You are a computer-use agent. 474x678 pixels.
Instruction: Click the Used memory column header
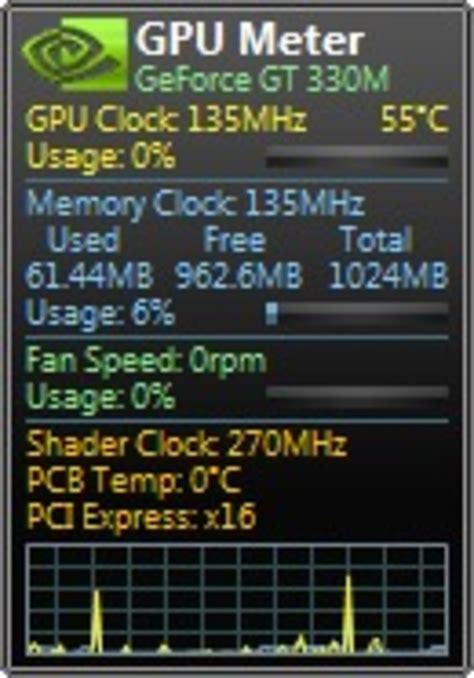pyautogui.click(x=83, y=239)
